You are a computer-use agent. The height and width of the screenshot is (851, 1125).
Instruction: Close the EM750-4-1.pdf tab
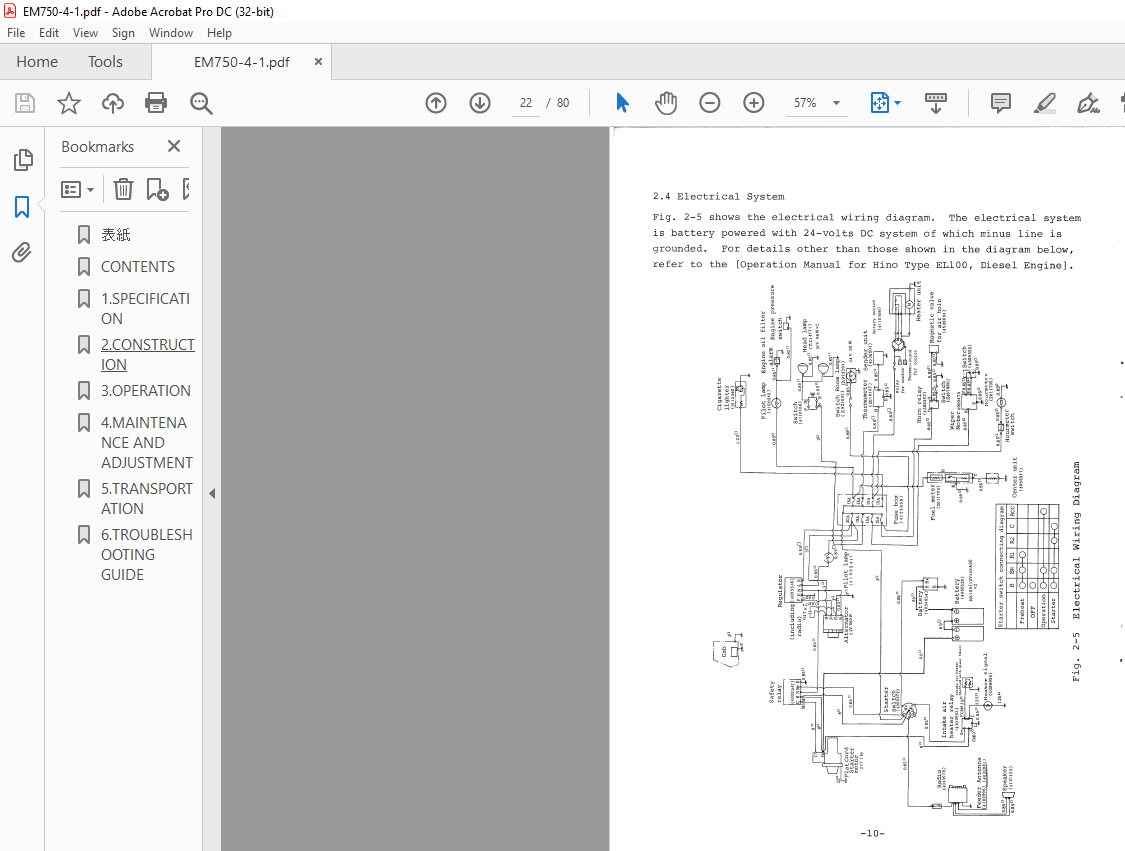(x=318, y=62)
